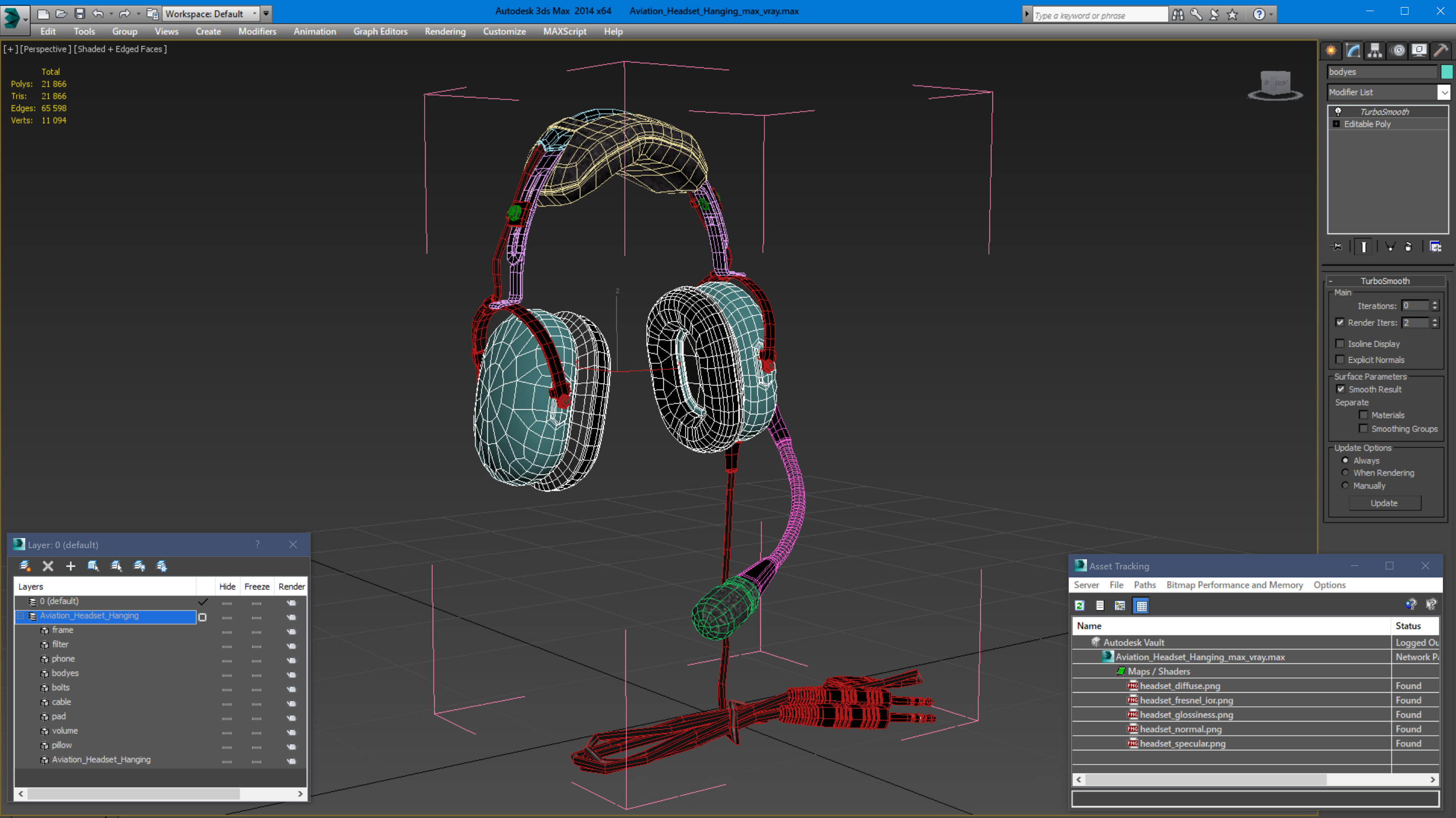This screenshot has width=1456, height=818.
Task: Click Freeze/Unfreeze All Layers icon in Layer dialog
Action: (162, 565)
